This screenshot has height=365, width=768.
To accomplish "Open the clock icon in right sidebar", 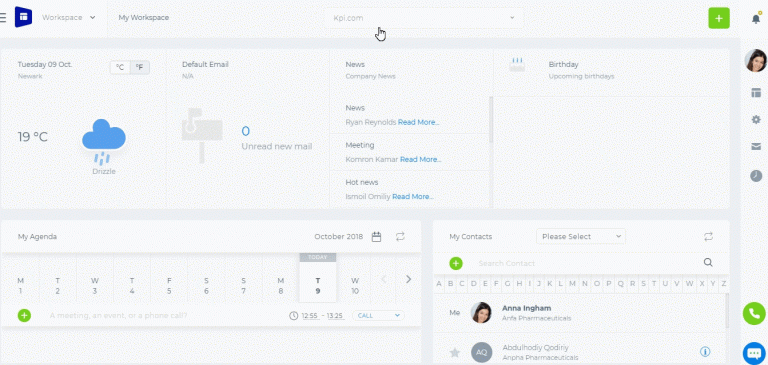I will (x=756, y=176).
